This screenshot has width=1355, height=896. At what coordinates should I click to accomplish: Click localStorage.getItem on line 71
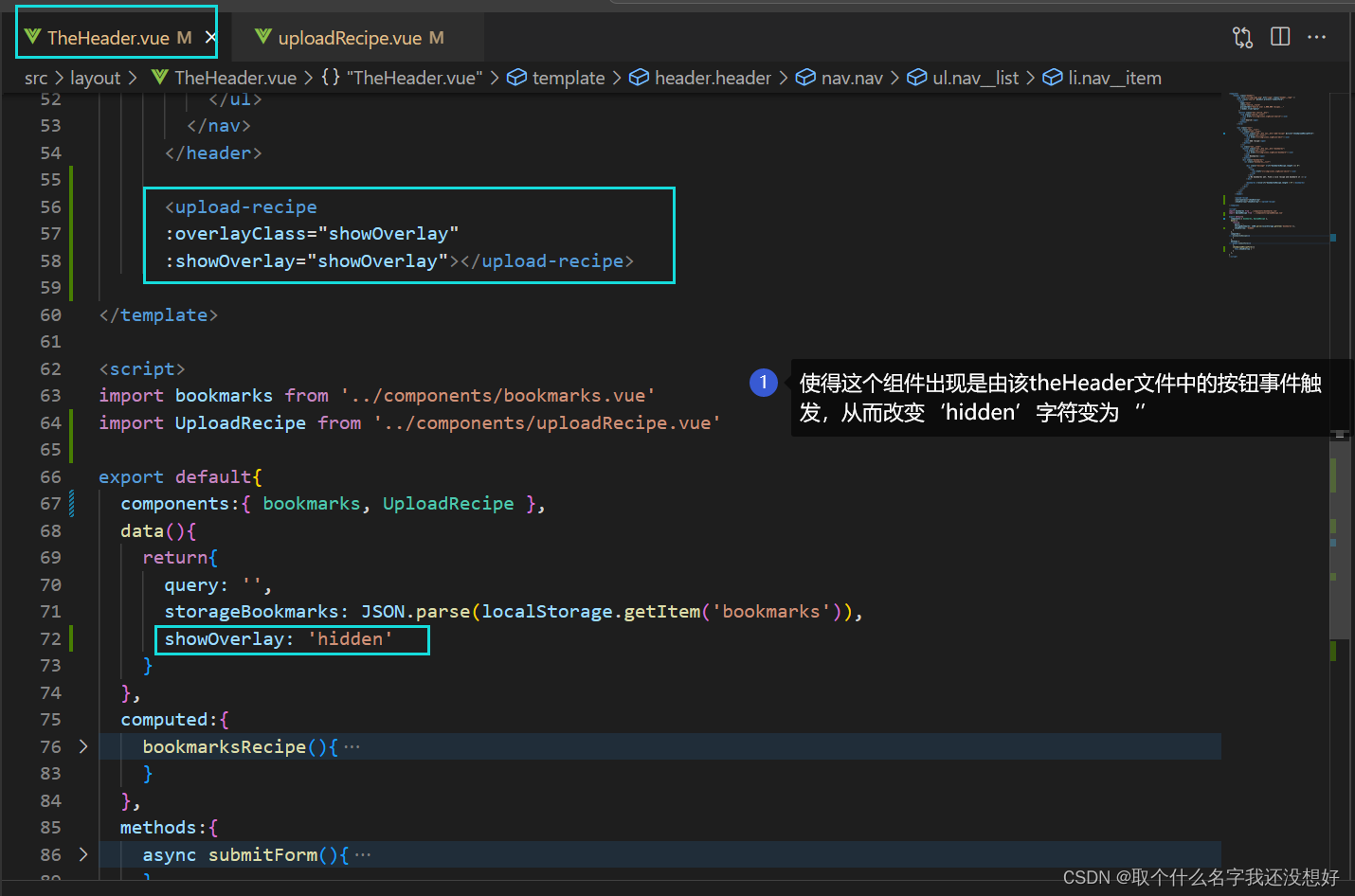click(591, 611)
